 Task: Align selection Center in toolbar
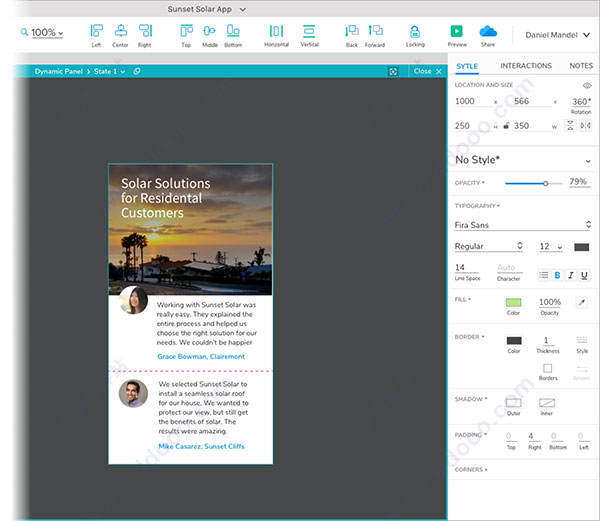[121, 31]
